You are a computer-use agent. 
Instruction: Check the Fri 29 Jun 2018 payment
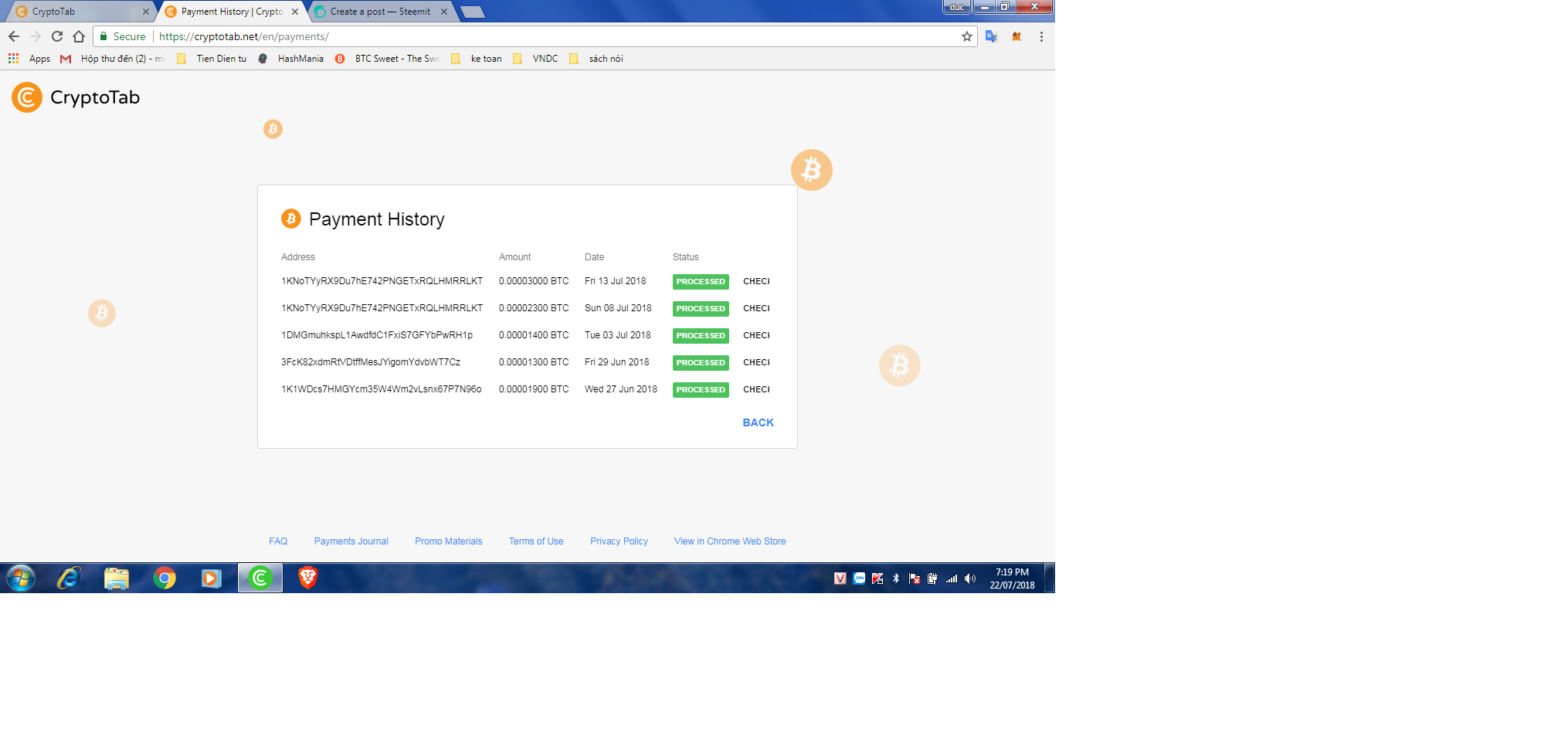(x=756, y=363)
